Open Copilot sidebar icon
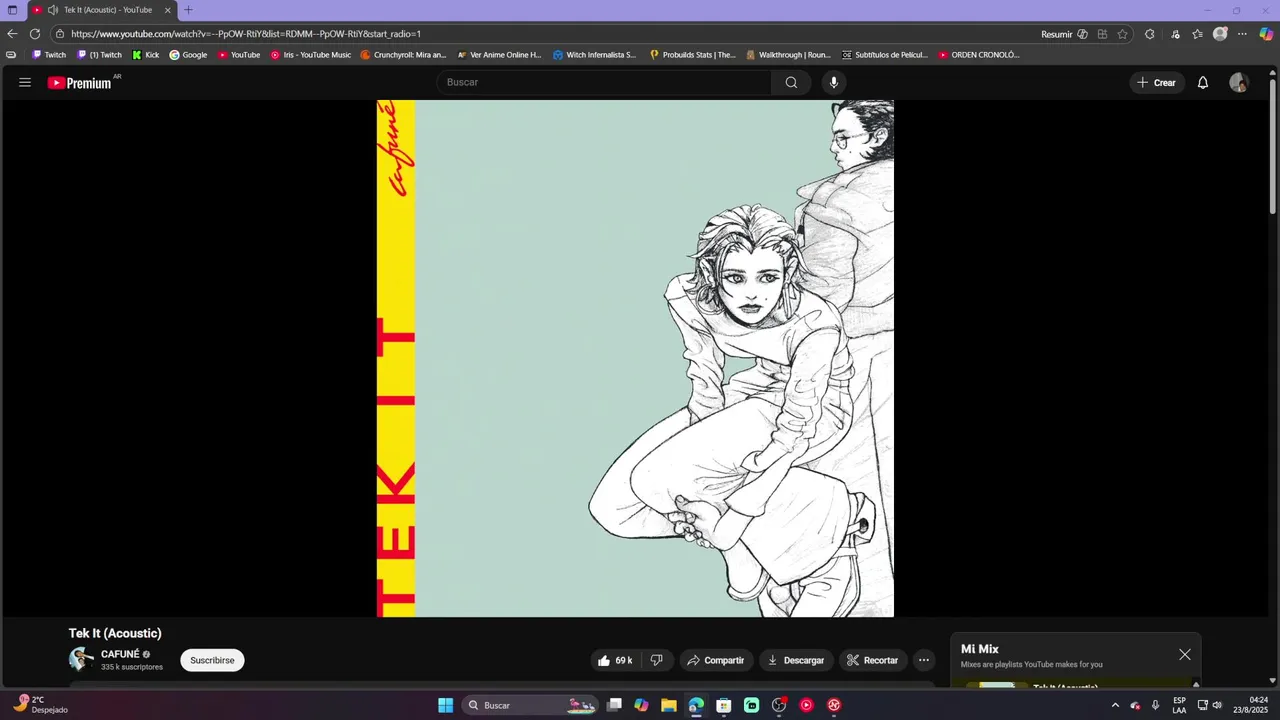Image resolution: width=1280 pixels, height=720 pixels. (x=1266, y=34)
